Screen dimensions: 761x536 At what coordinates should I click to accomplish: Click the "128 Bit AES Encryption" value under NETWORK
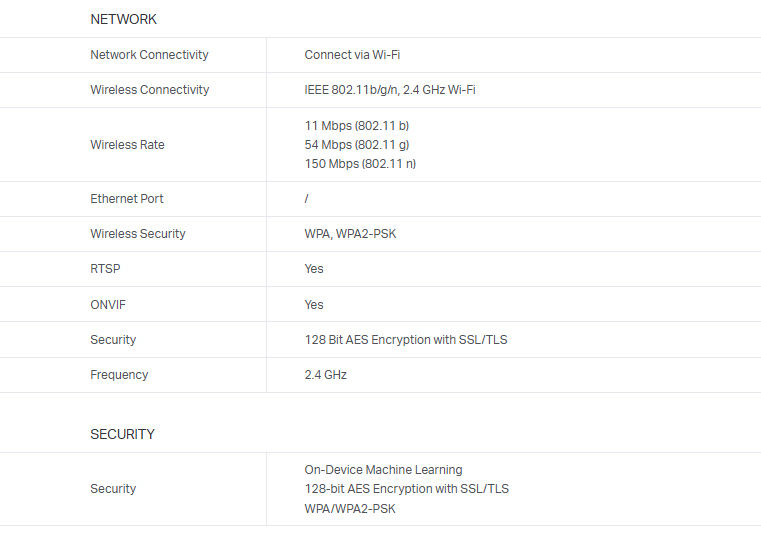point(405,340)
